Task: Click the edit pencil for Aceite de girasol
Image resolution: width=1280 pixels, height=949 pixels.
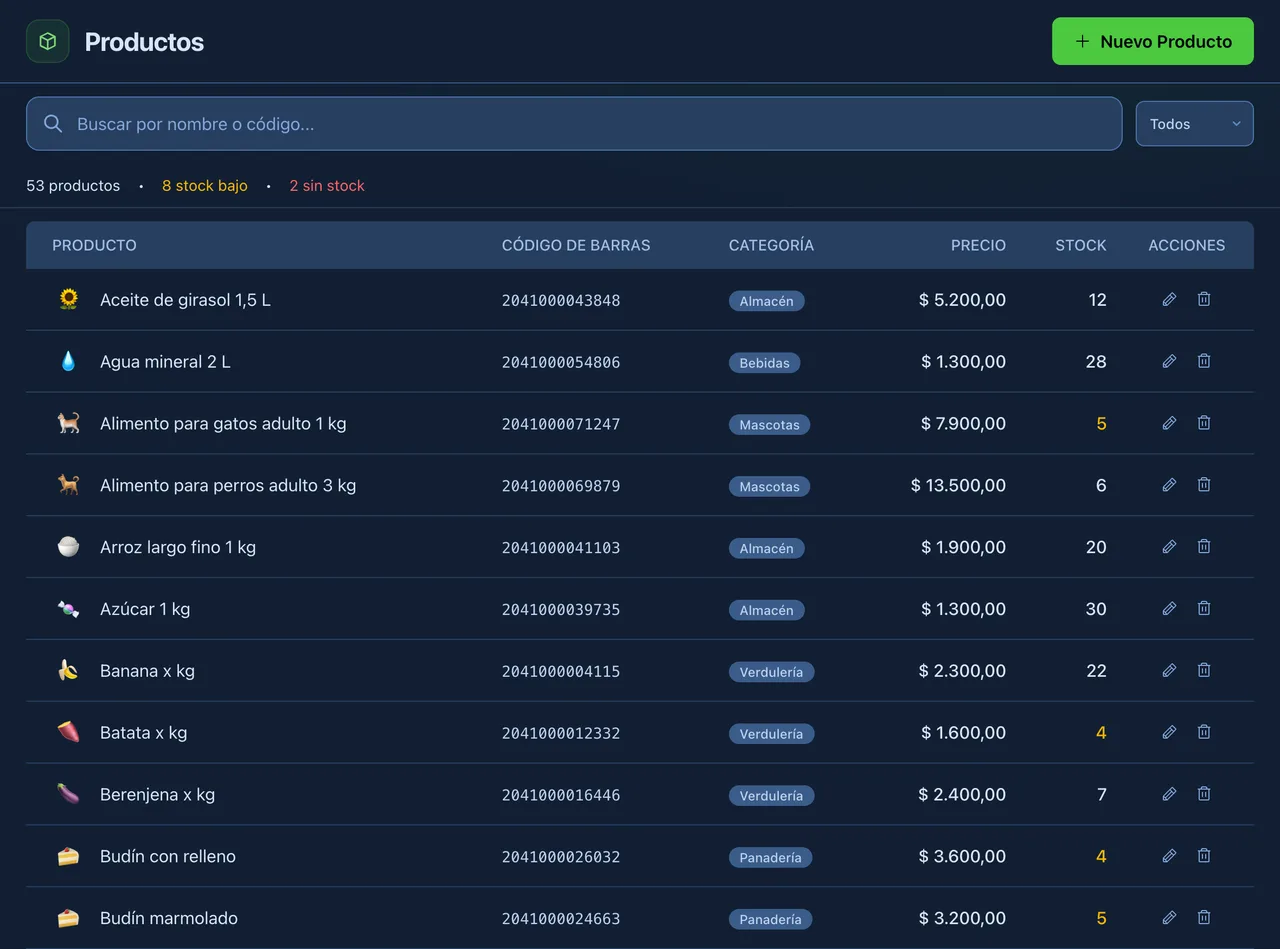Action: (x=1169, y=299)
